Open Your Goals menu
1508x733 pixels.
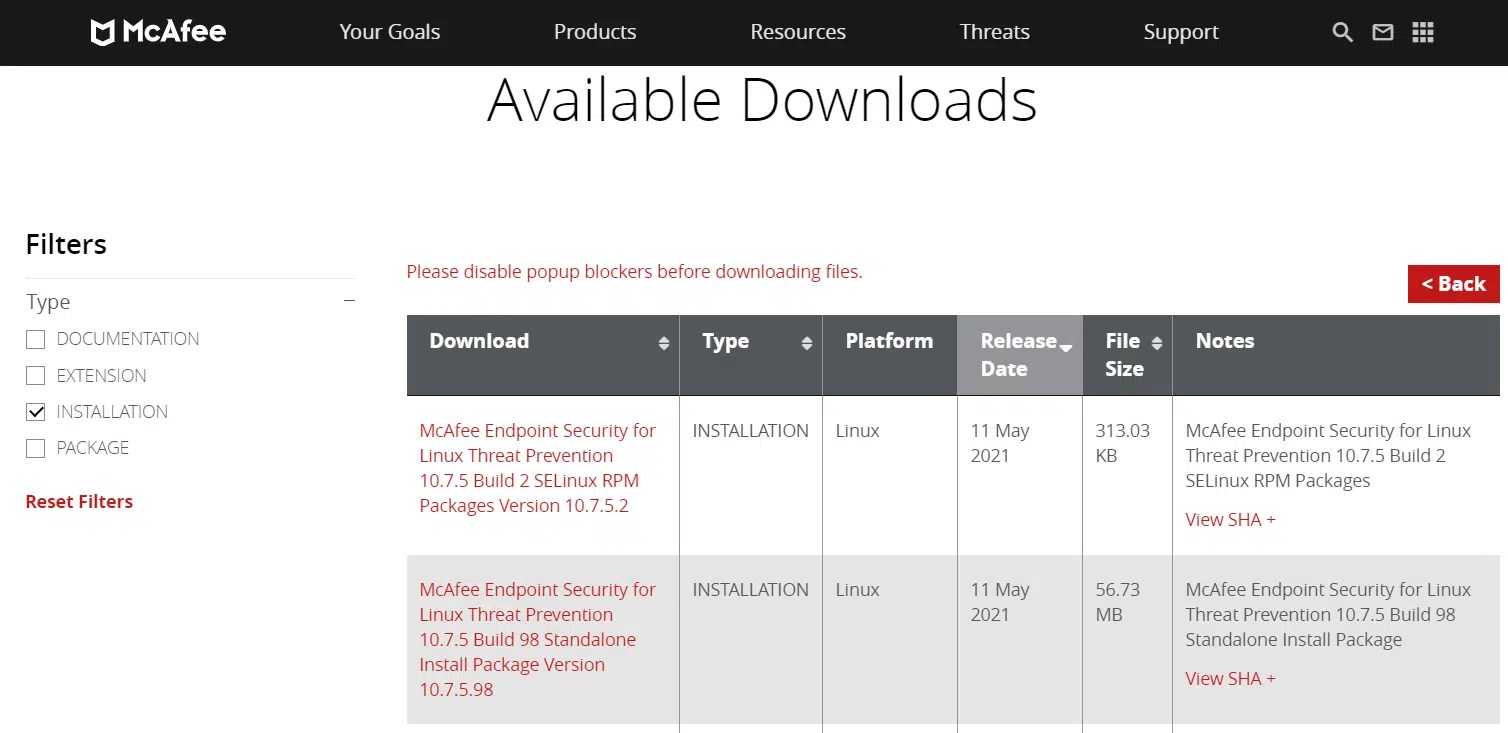[x=389, y=32]
